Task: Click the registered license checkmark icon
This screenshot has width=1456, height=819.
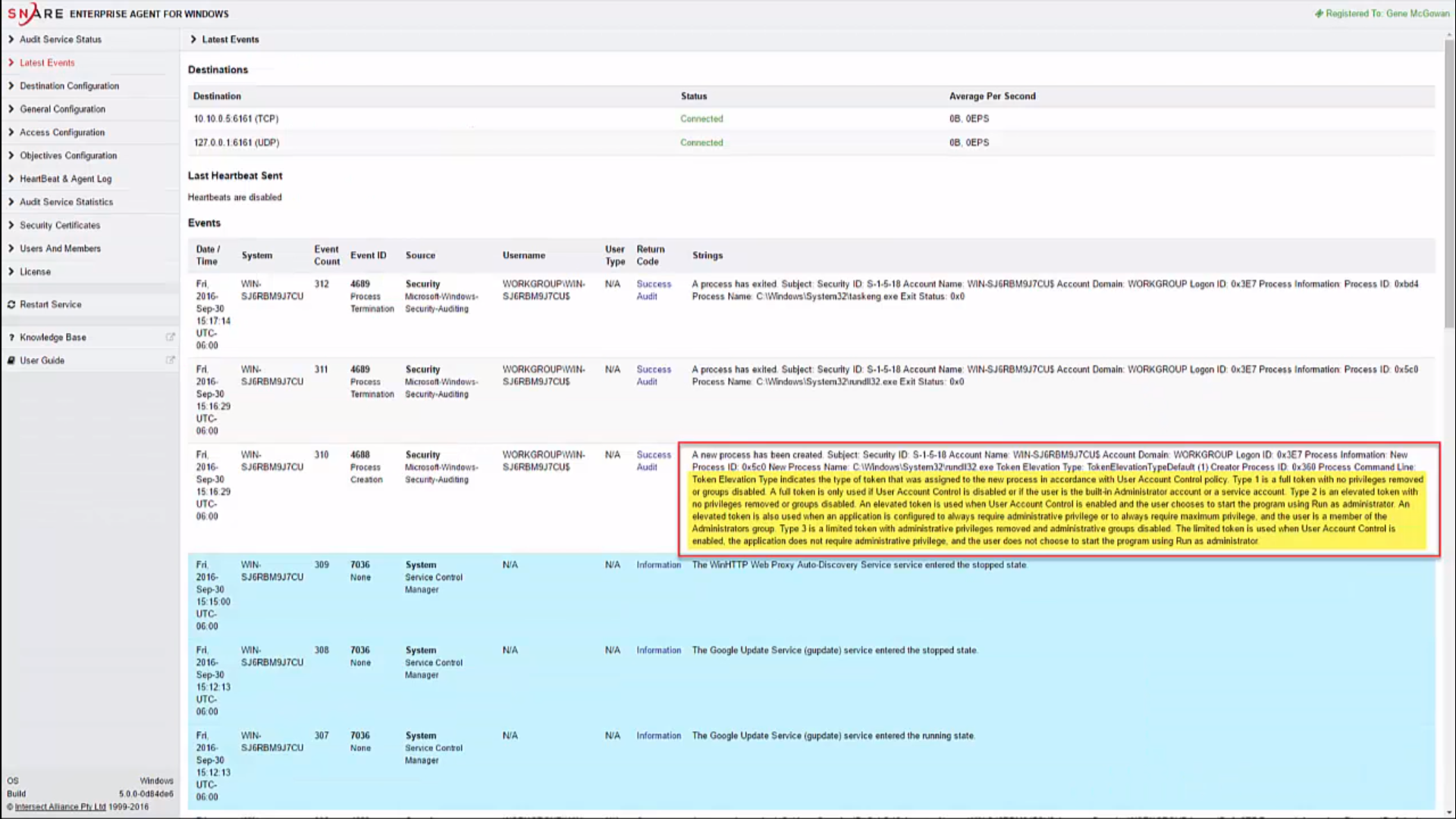Action: [1319, 14]
